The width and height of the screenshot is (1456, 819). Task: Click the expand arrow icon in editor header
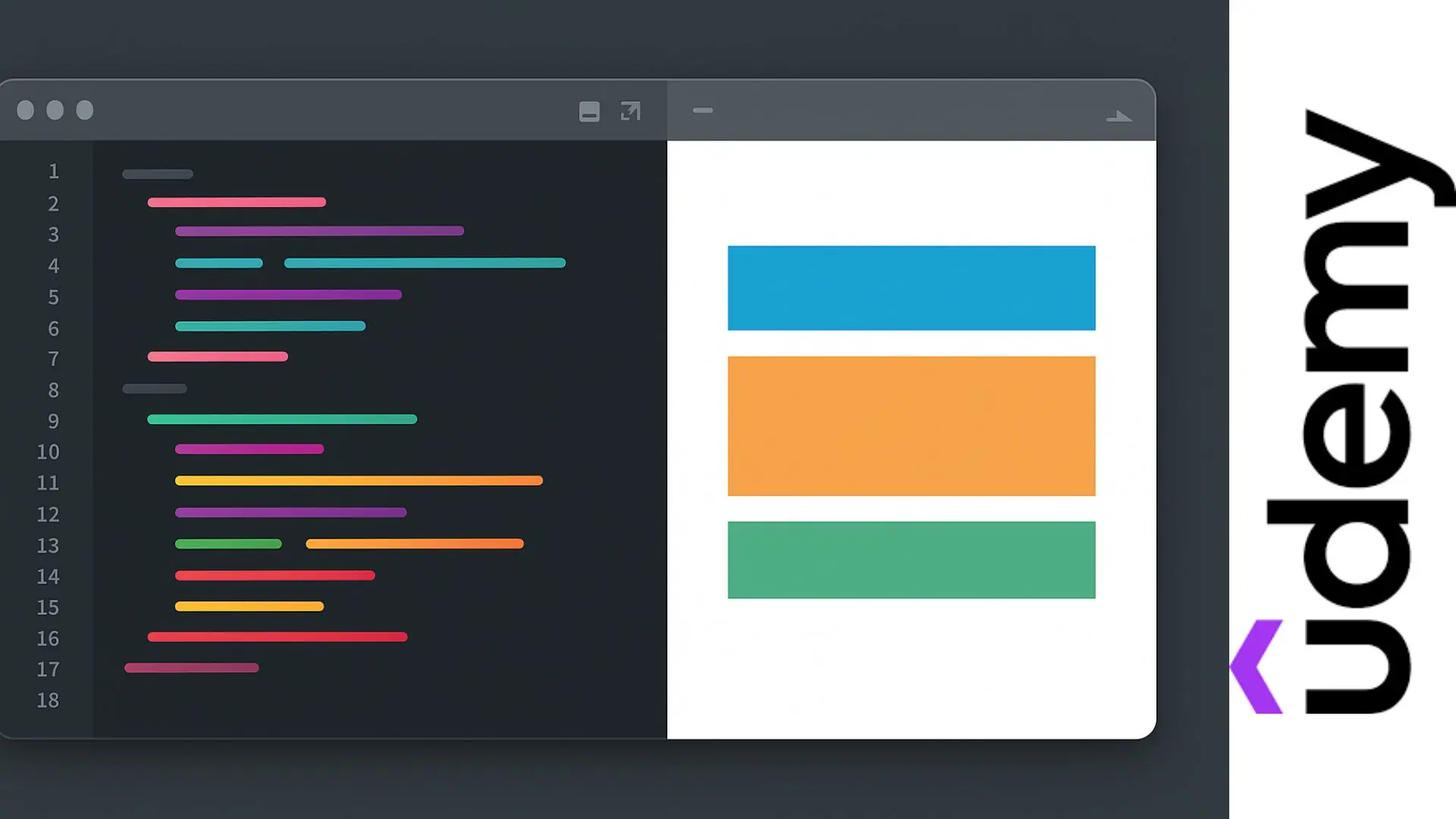(x=630, y=111)
